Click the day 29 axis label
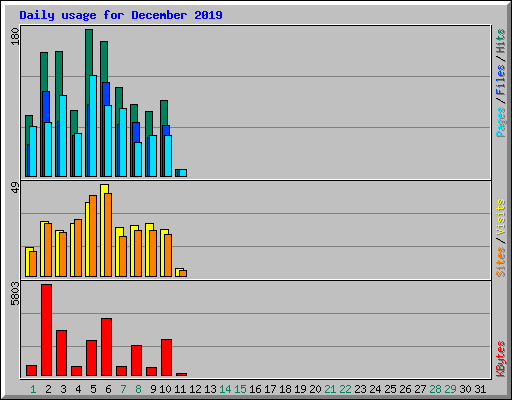The width and height of the screenshot is (512, 400). 450,389
